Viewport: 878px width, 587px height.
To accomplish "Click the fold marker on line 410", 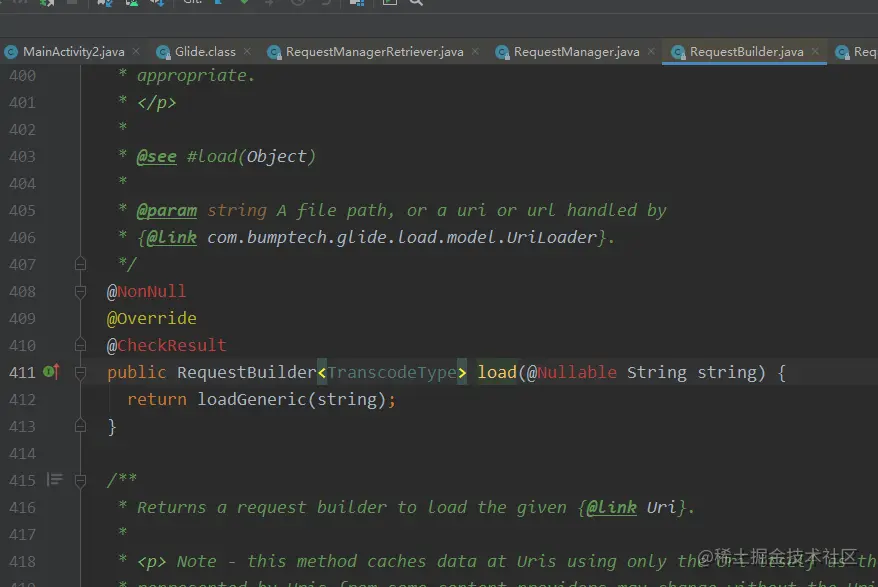I will pos(80,345).
